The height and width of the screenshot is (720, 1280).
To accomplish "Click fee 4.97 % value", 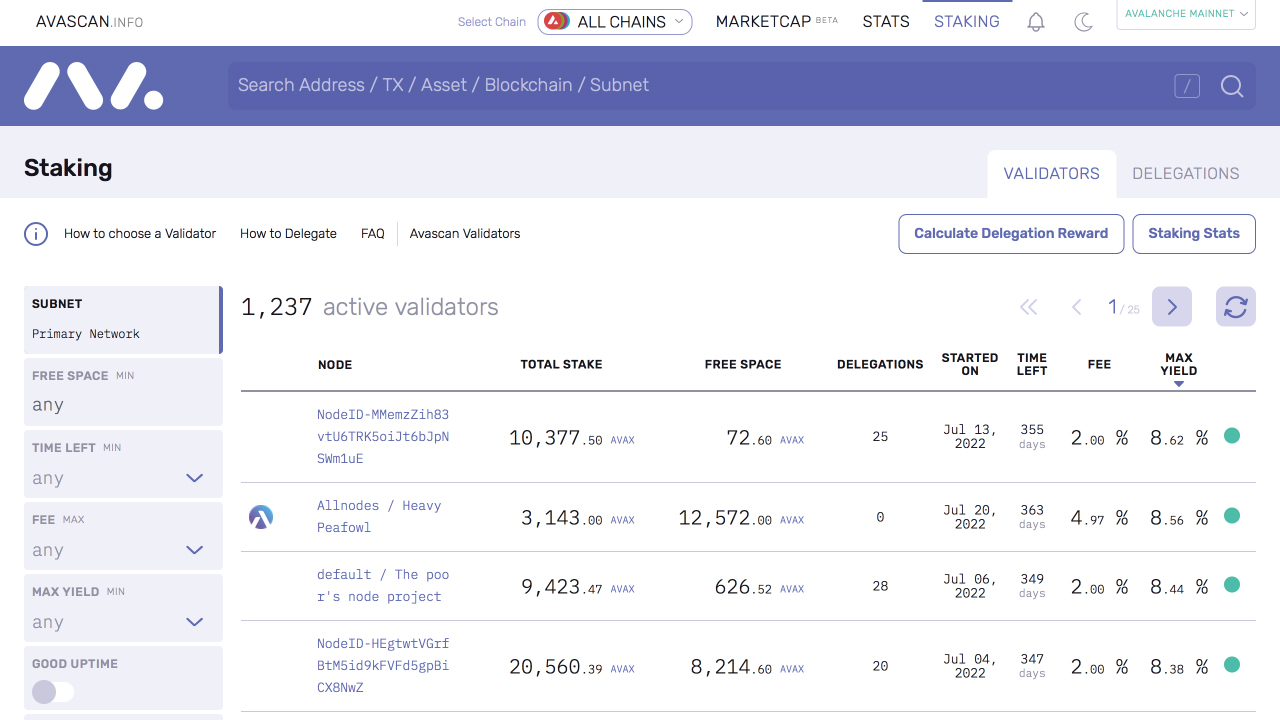I will (x=1100, y=518).
